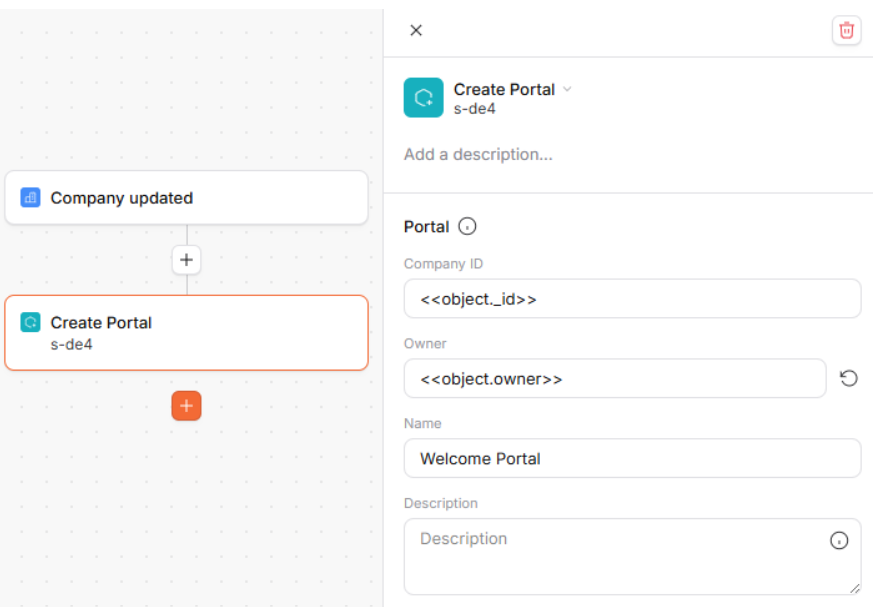
Task: Click the teal Create Portal panel icon
Action: point(423,97)
